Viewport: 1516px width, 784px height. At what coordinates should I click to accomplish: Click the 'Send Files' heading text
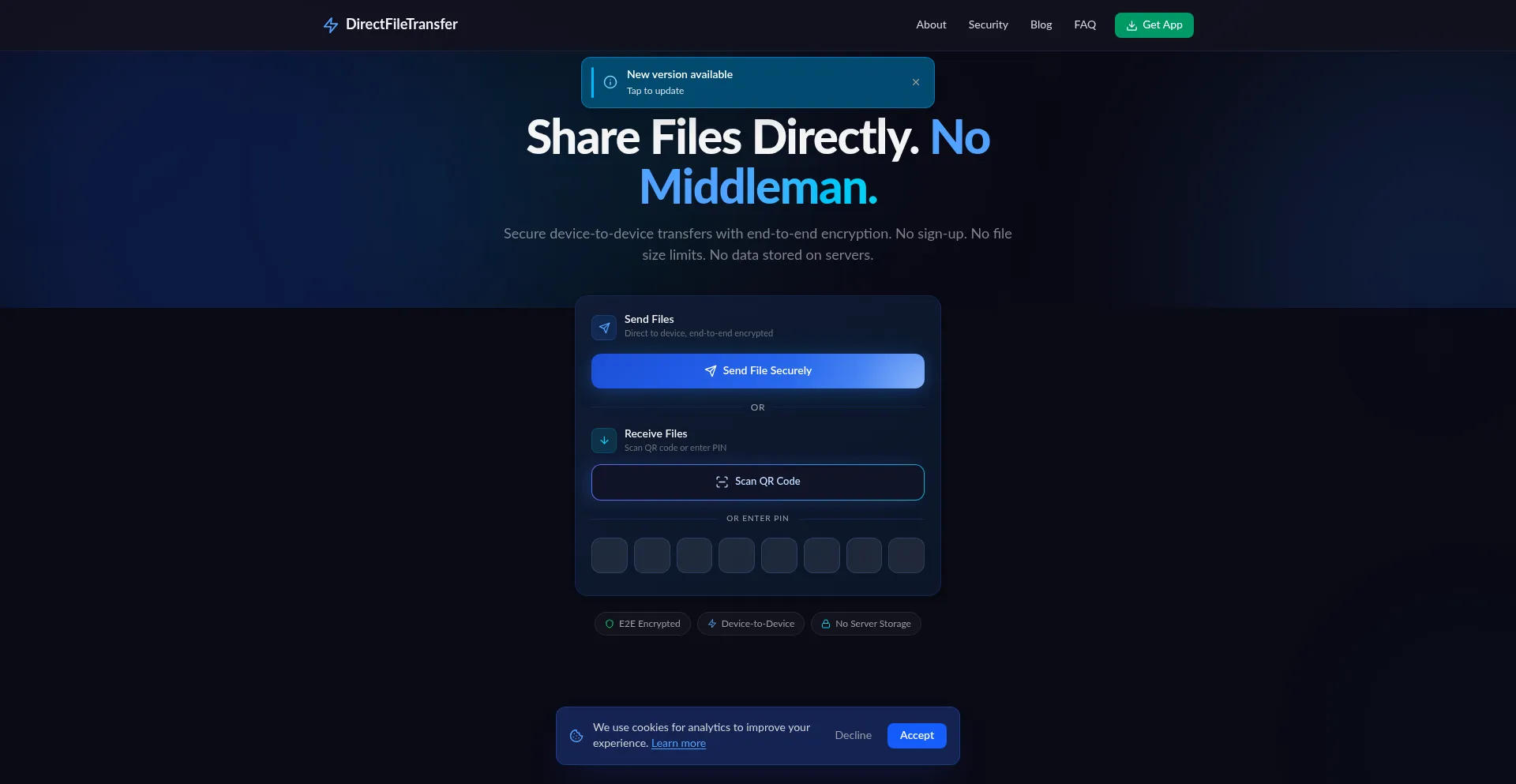[x=649, y=320]
